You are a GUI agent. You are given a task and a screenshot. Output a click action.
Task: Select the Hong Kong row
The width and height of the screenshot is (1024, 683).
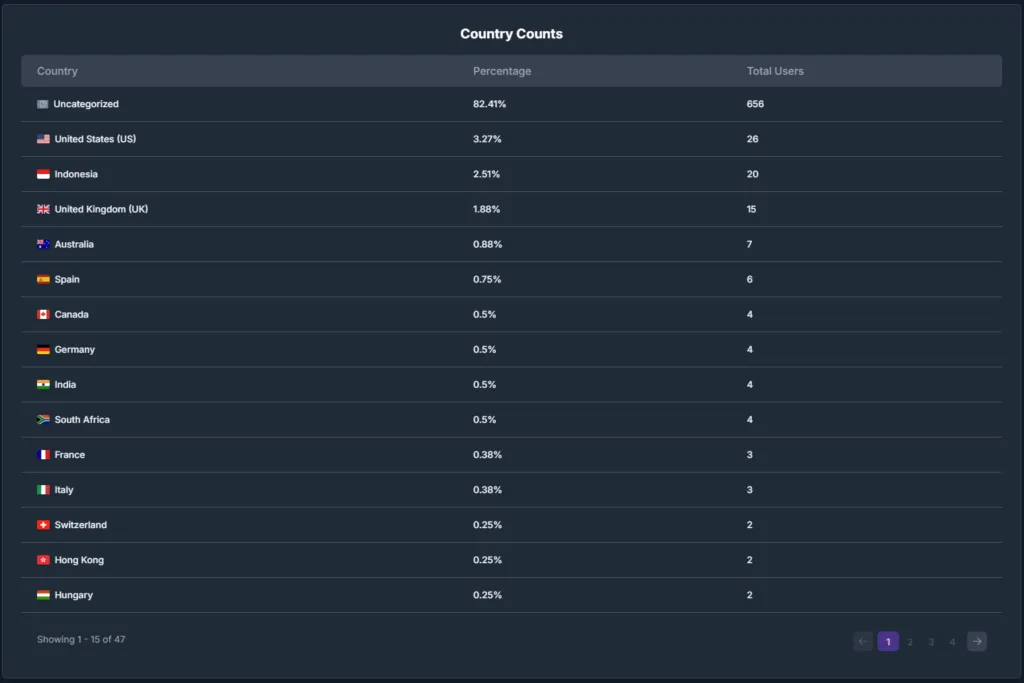tap(511, 560)
